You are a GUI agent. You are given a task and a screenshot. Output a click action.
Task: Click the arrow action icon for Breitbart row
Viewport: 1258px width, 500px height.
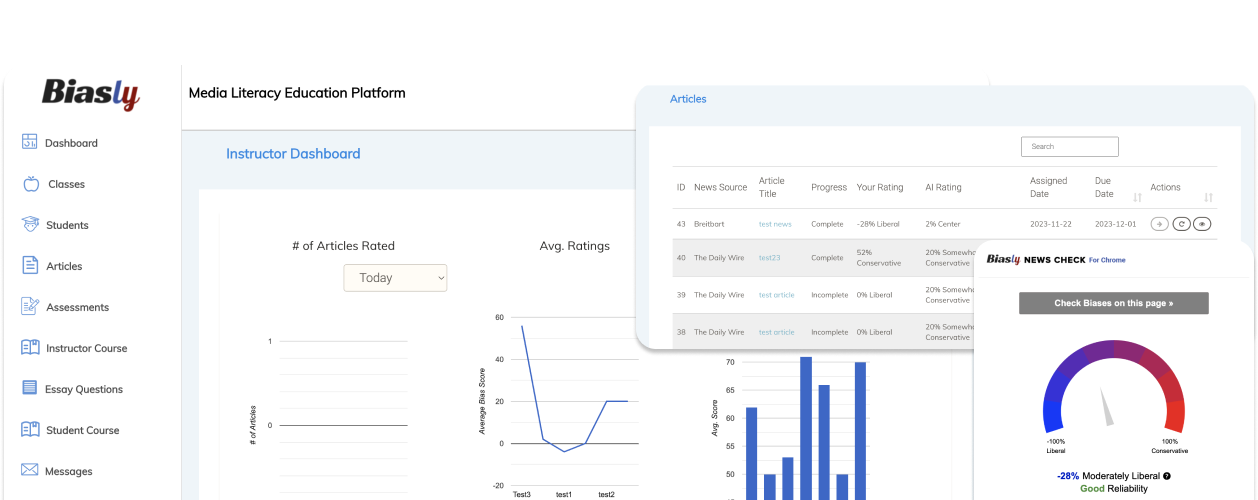1160,224
